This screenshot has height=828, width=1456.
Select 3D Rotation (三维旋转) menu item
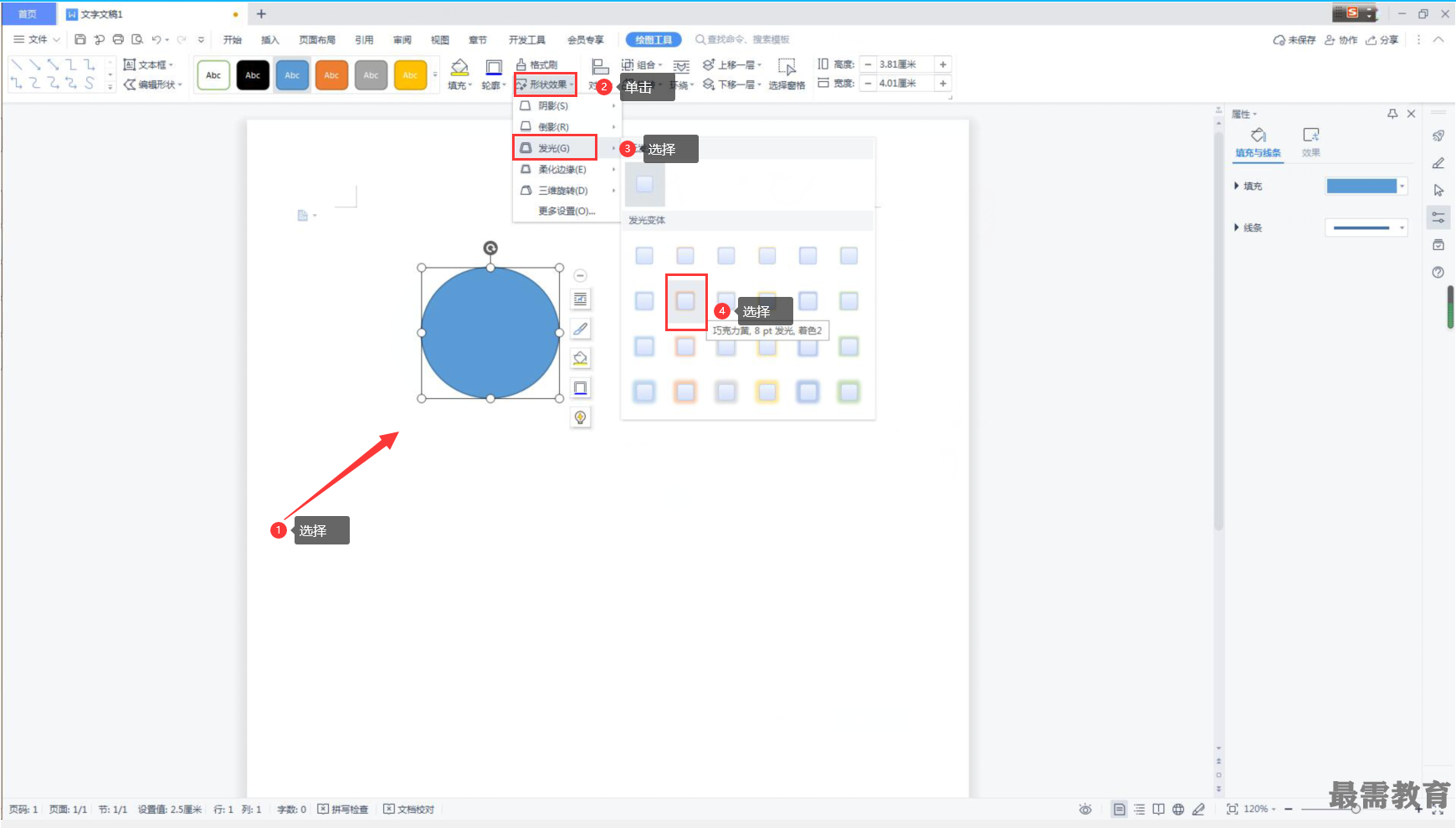(567, 191)
